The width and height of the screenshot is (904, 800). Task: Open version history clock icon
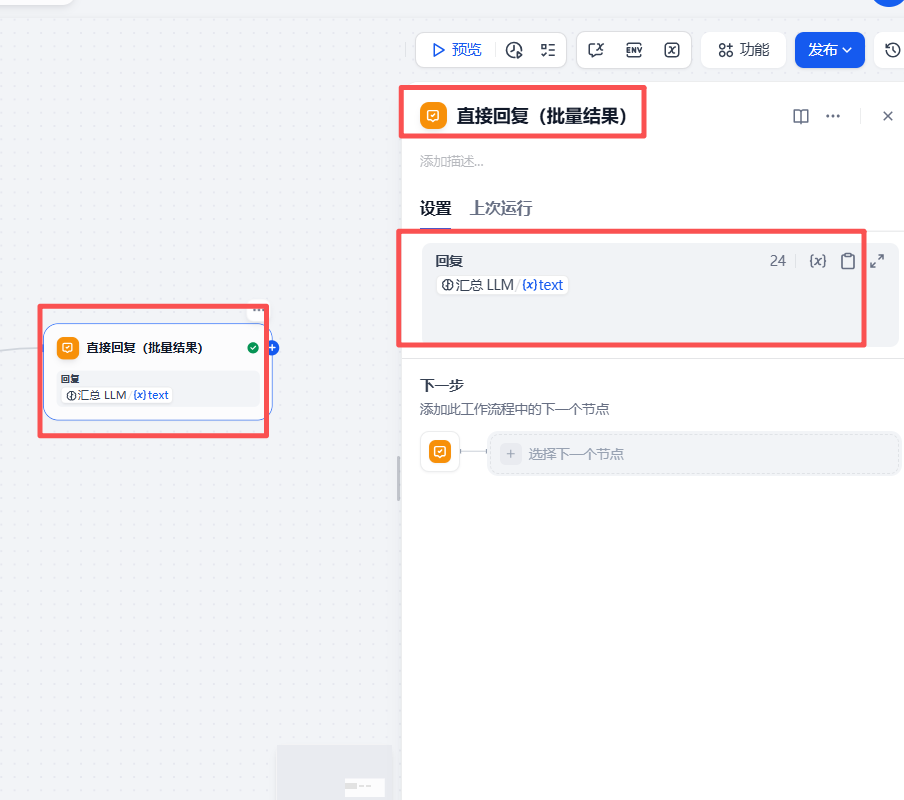[x=892, y=50]
